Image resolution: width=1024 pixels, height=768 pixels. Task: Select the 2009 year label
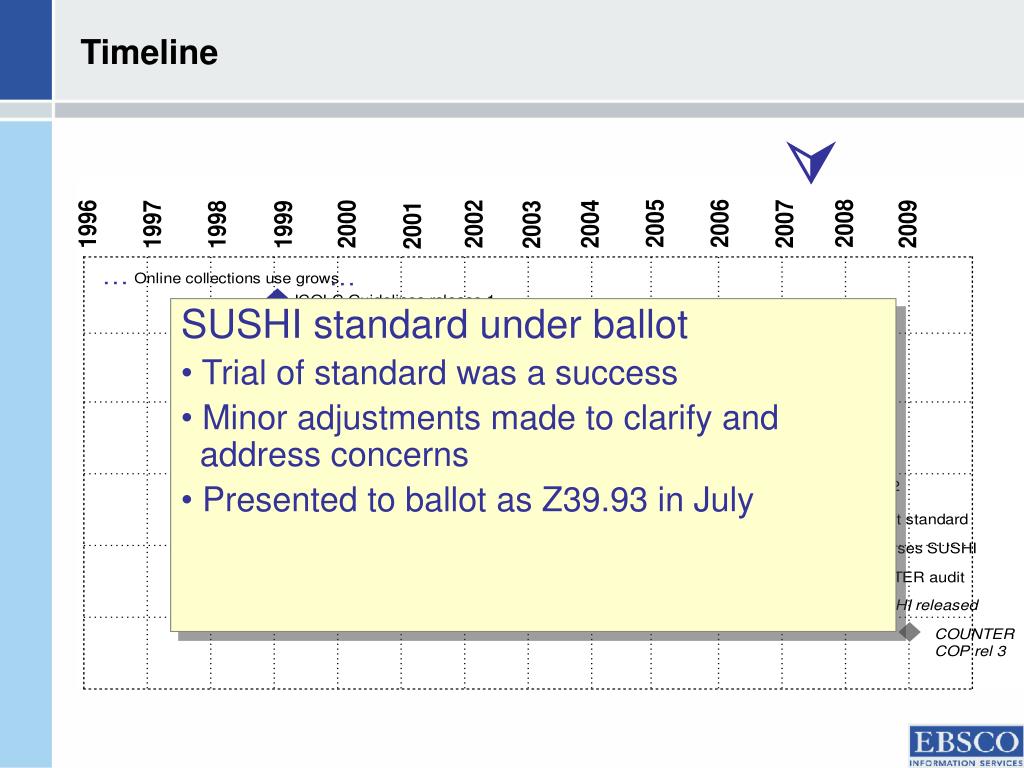click(x=908, y=223)
